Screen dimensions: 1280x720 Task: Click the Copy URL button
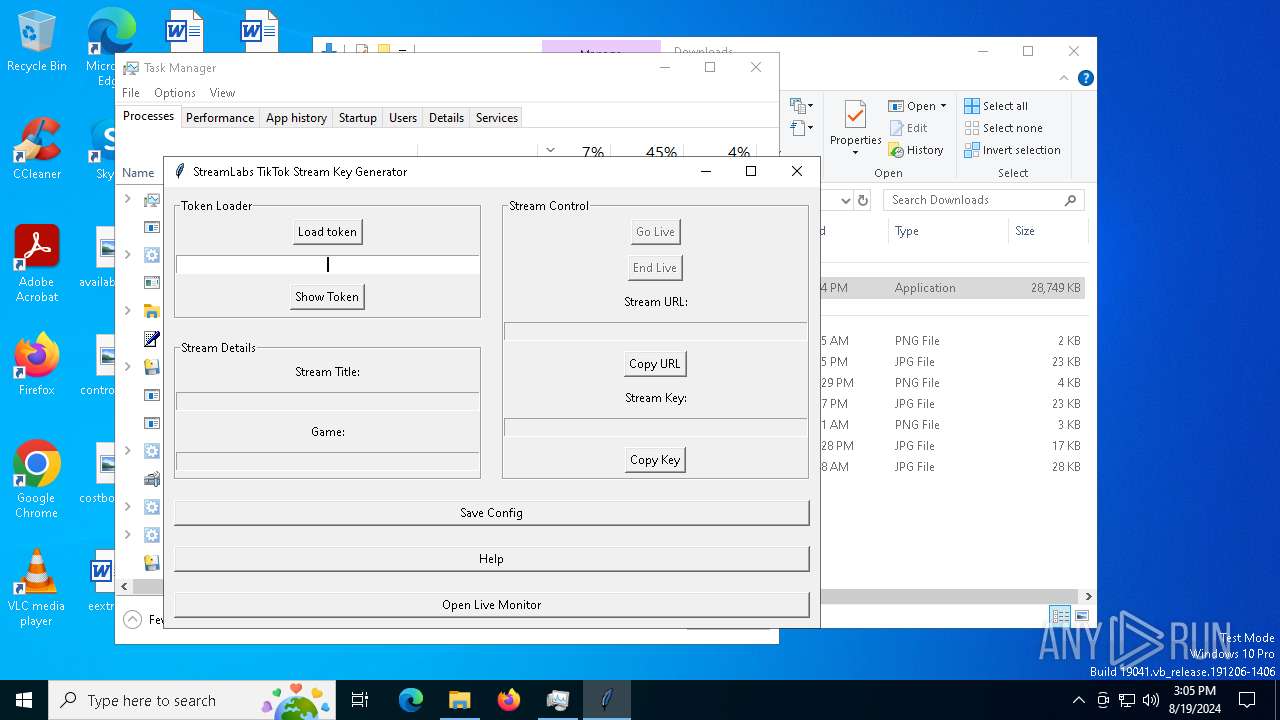(x=655, y=364)
